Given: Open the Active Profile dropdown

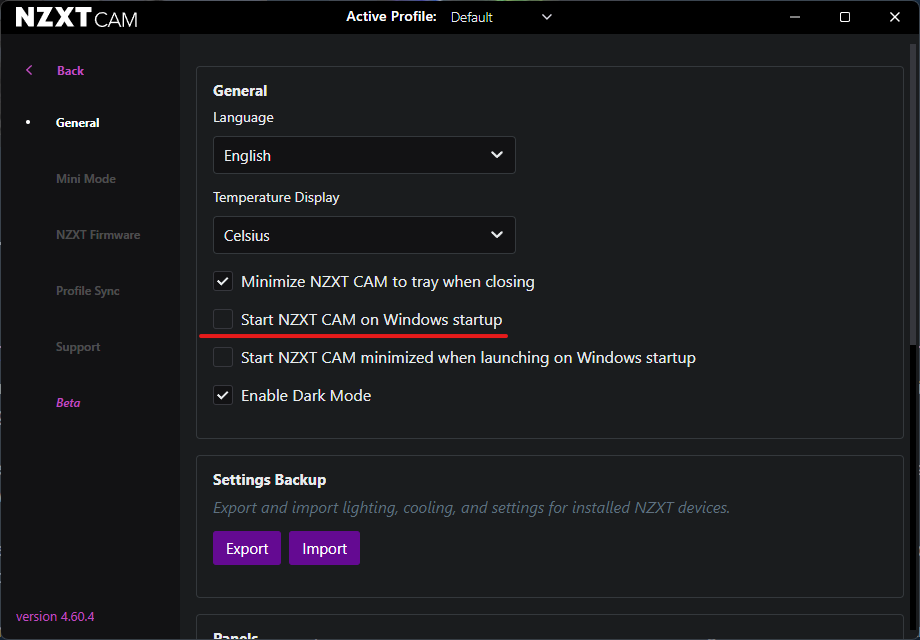Looking at the screenshot, I should pos(501,17).
